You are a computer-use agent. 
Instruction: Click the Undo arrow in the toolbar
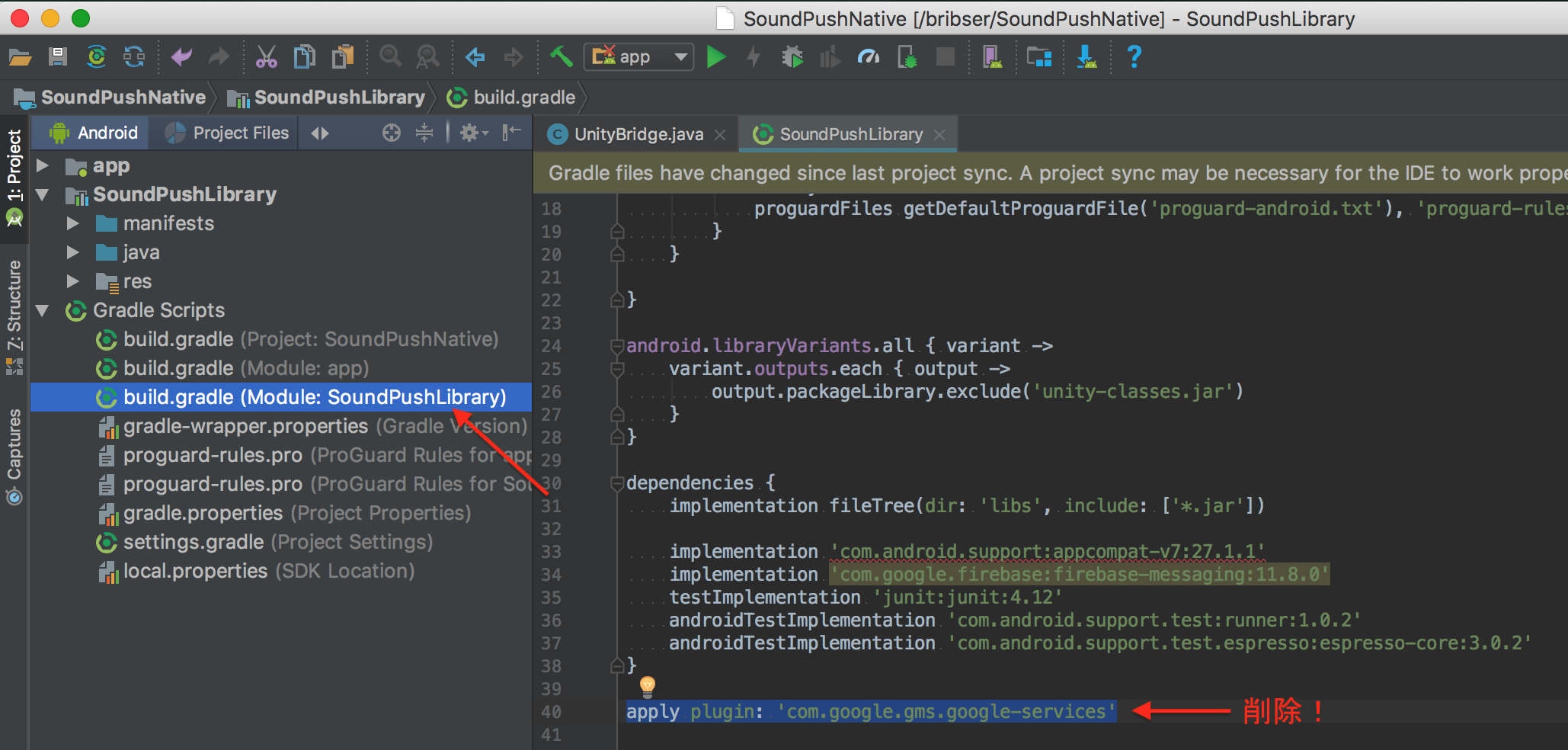pyautogui.click(x=181, y=57)
